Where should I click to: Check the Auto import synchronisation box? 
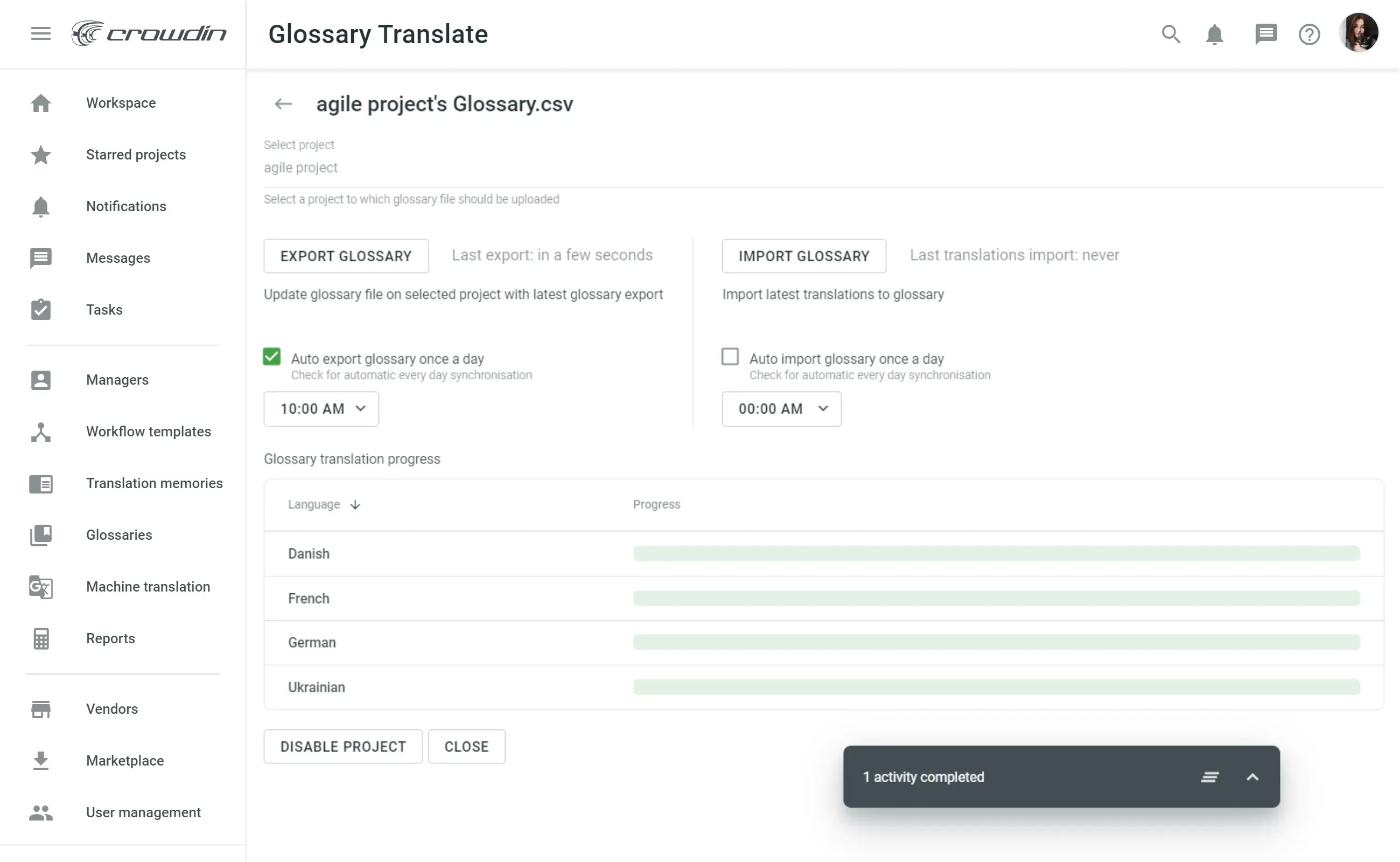729,356
